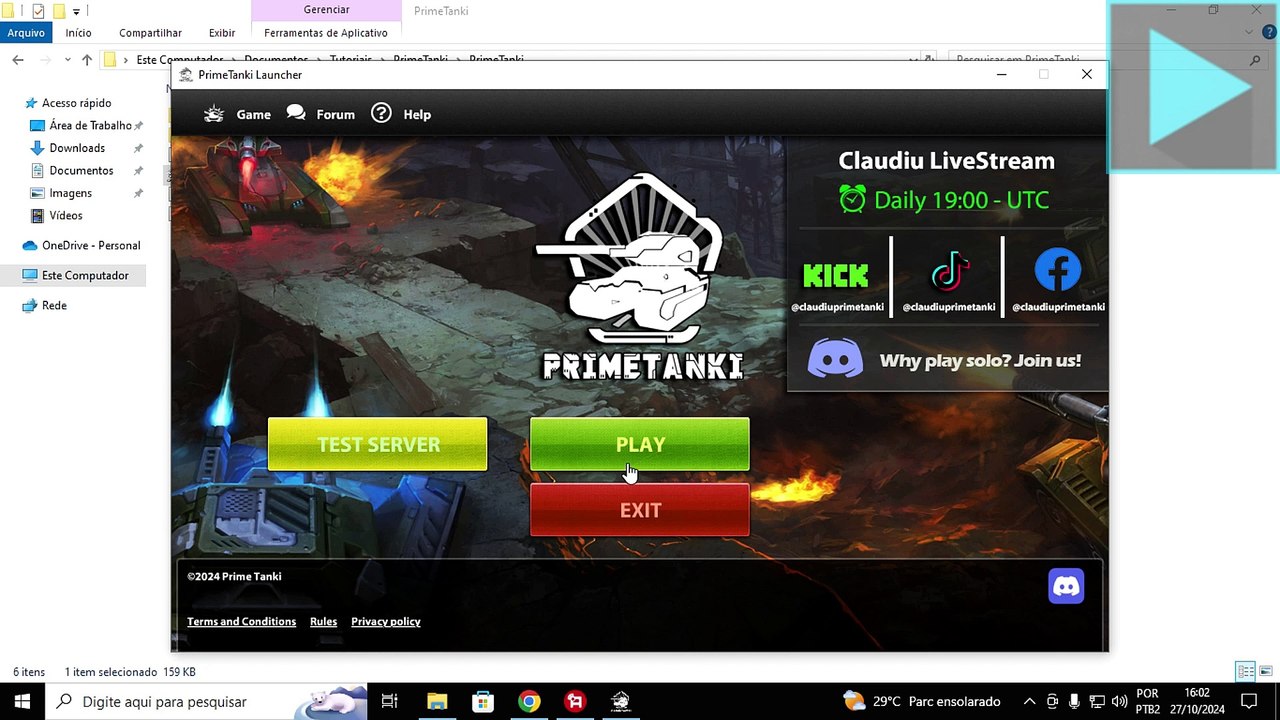Click the Discord logo beside Join us
The height and width of the screenshot is (720, 1280).
click(835, 359)
